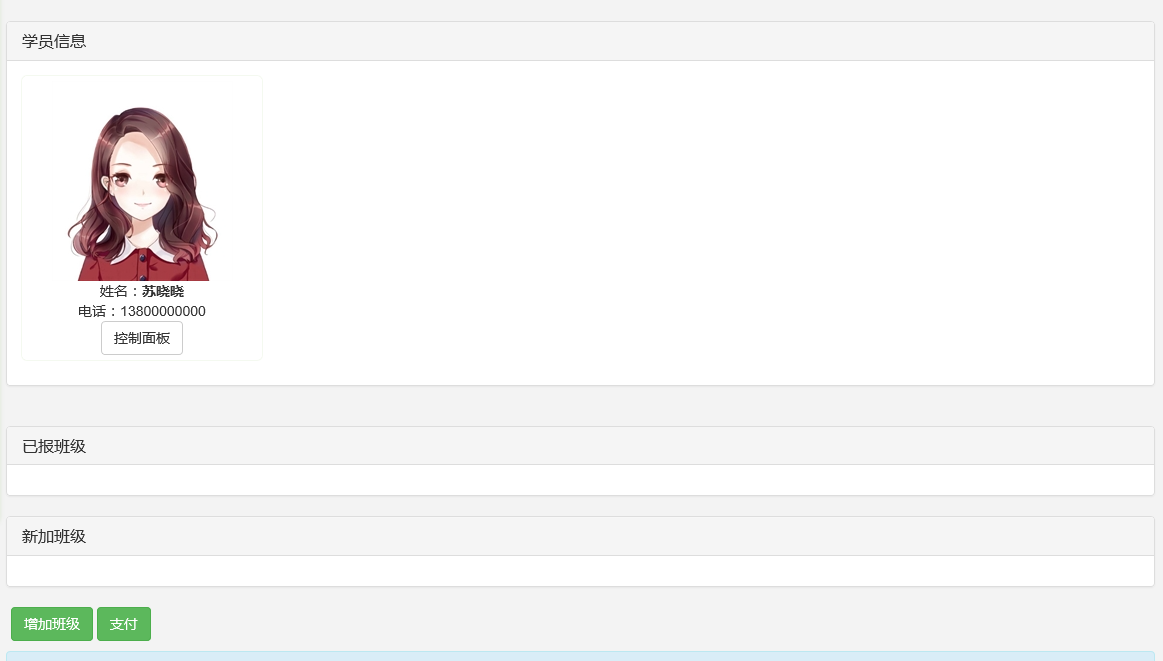Click the 姓名： label text
Image resolution: width=1163 pixels, height=661 pixels.
tap(120, 292)
